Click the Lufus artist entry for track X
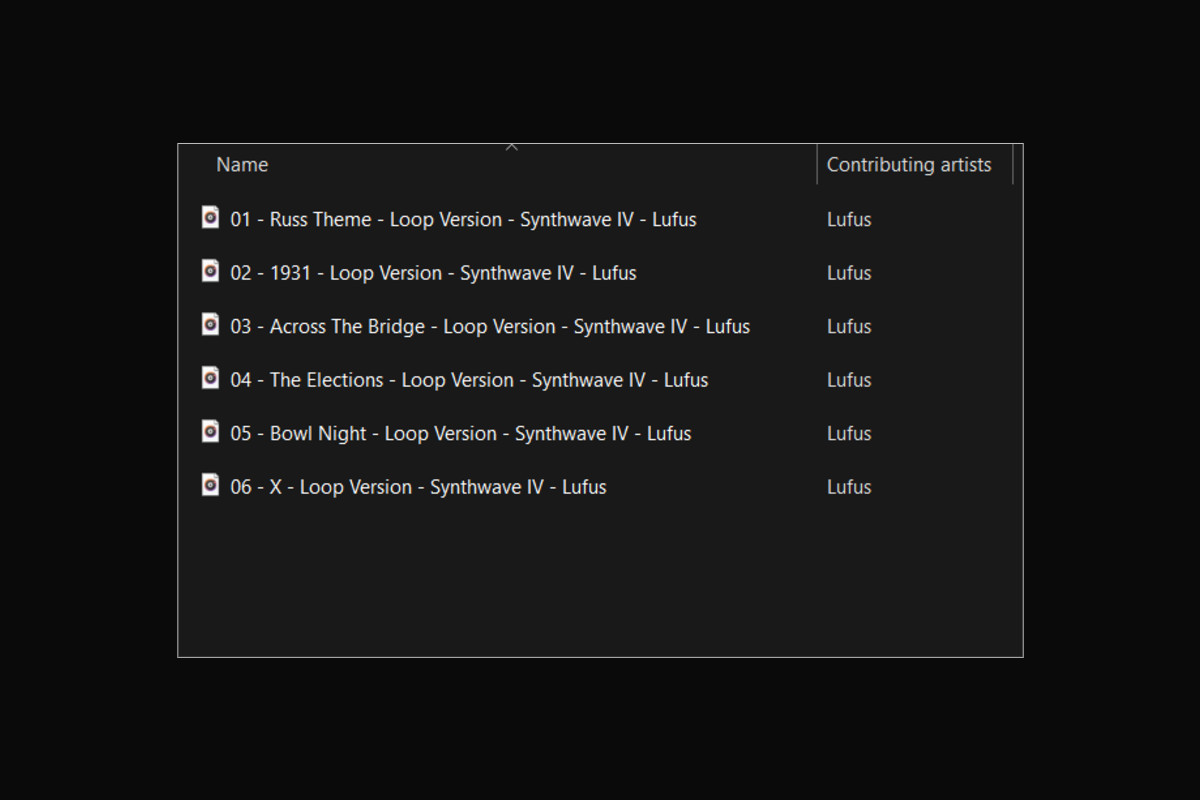The width and height of the screenshot is (1200, 800). [x=849, y=488]
